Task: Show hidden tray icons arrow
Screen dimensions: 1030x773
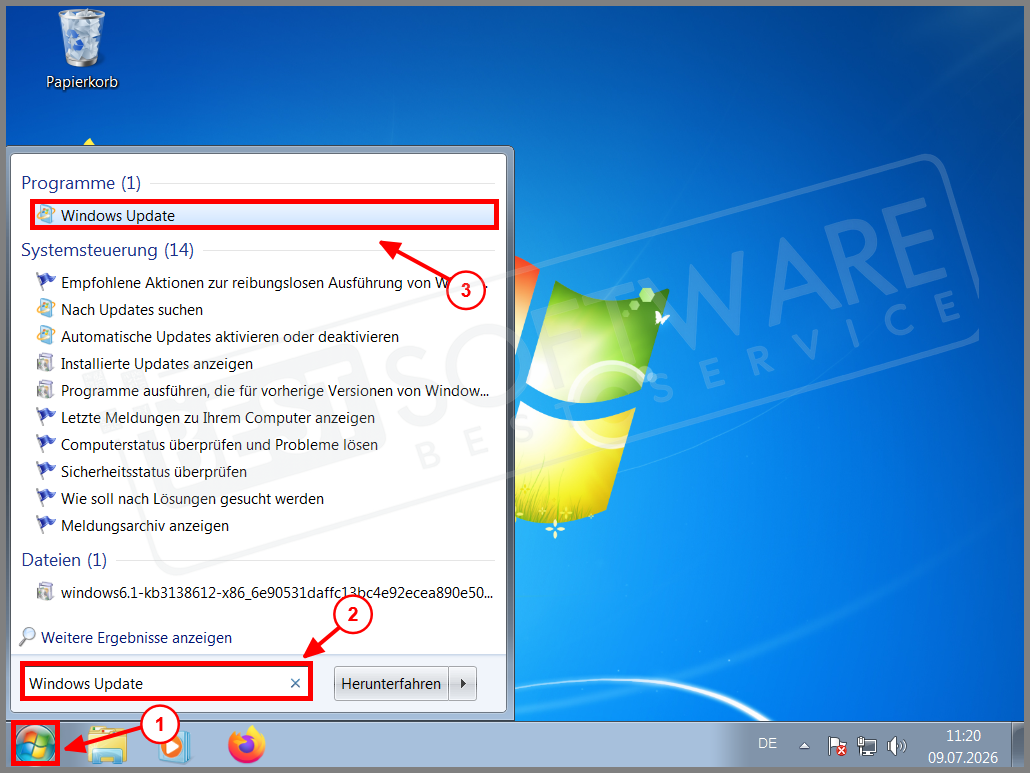Action: point(804,745)
